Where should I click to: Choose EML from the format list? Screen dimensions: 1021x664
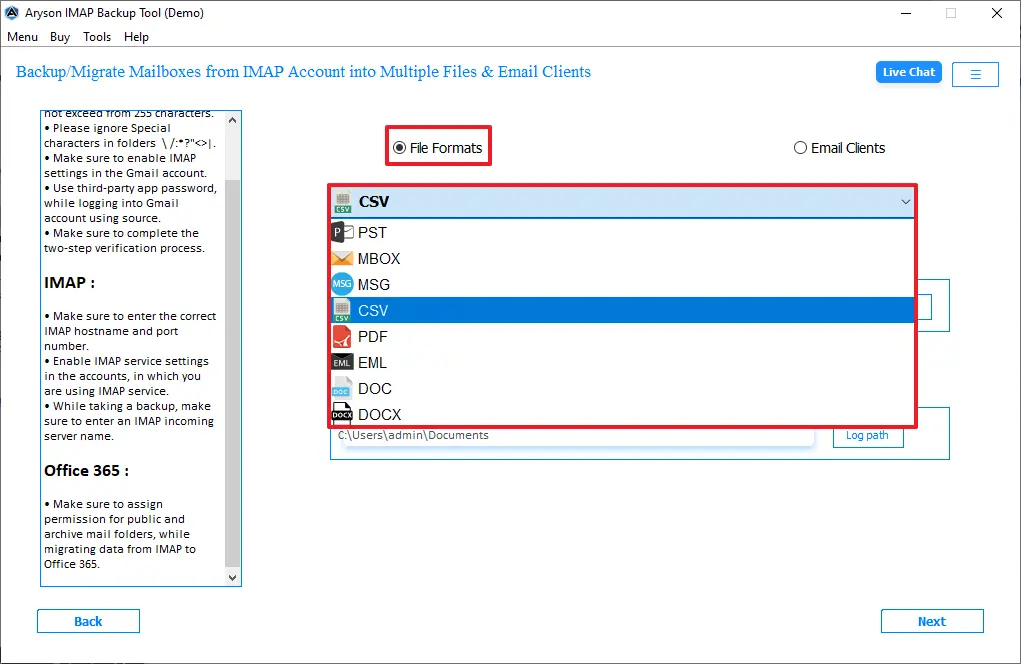(622, 363)
